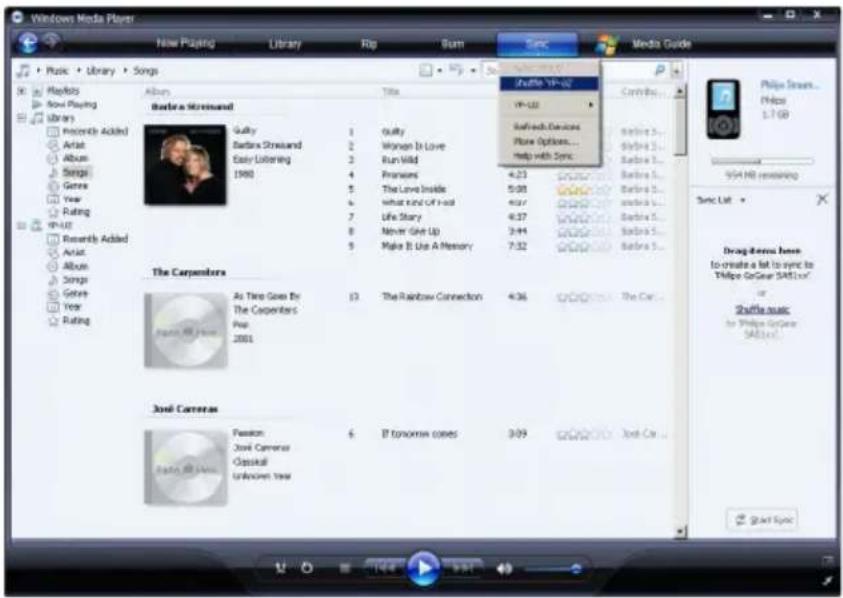This screenshot has height=598, width=843.
Task: Click the Forward navigation arrow button
Action: click(x=52, y=41)
